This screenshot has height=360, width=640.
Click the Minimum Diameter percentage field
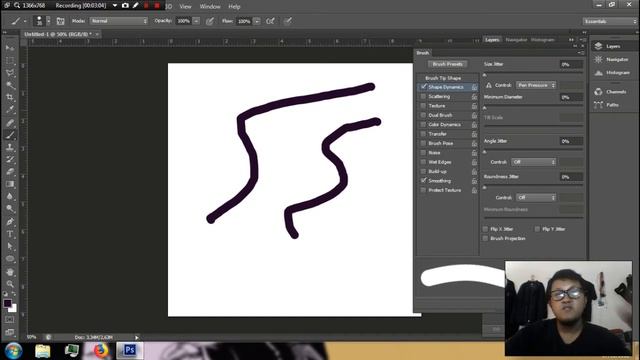(571, 97)
